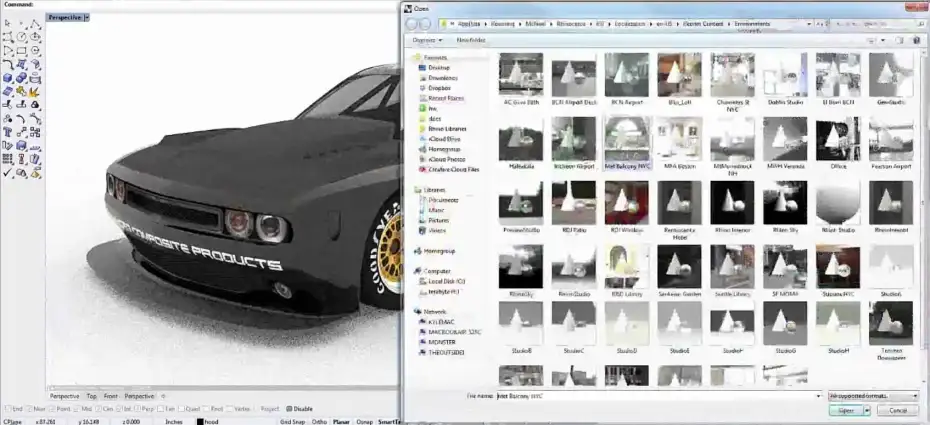The height and width of the screenshot is (425, 930).
Task: Go back in the Open dialog
Action: (412, 24)
